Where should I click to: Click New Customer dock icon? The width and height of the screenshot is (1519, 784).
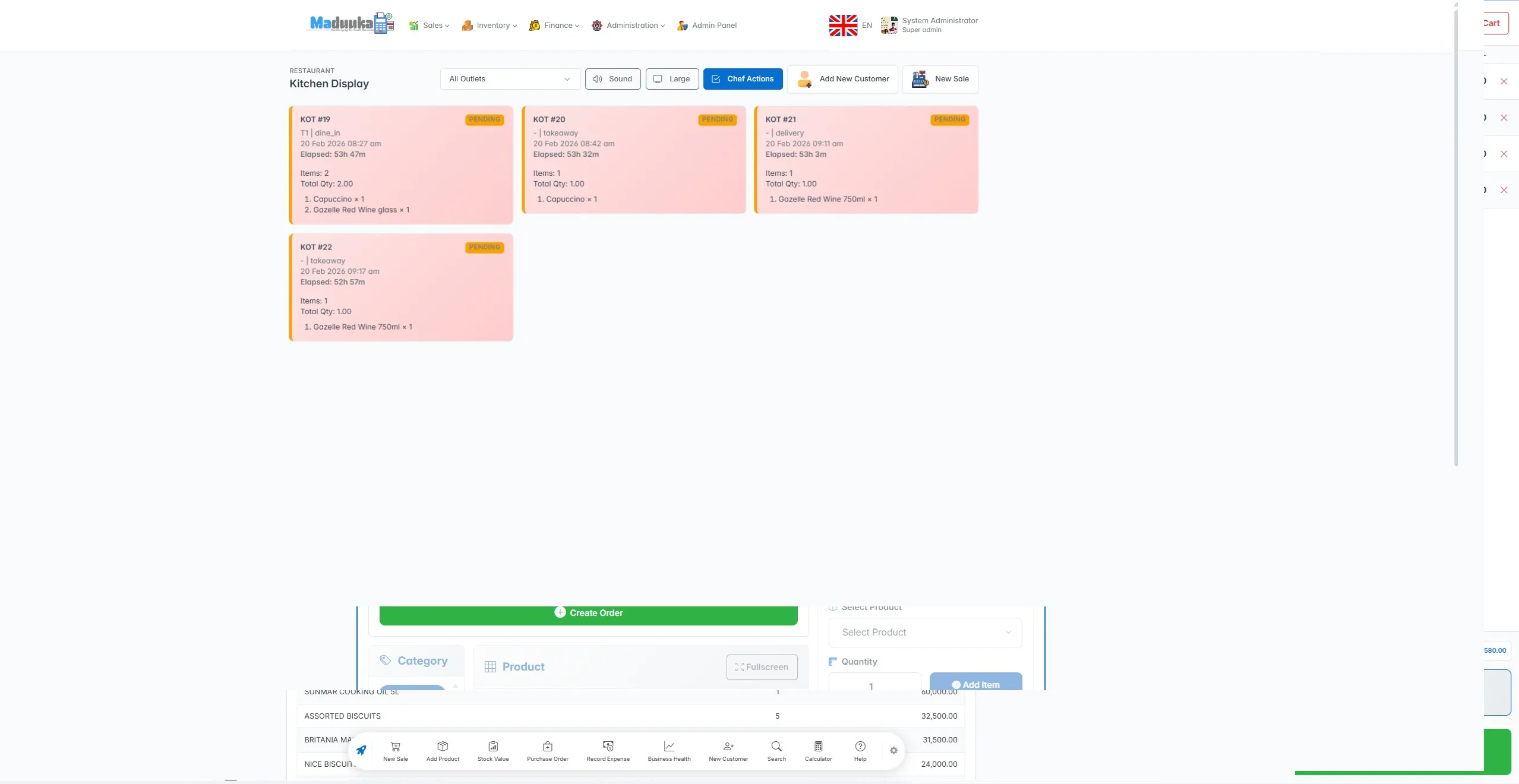click(x=728, y=751)
